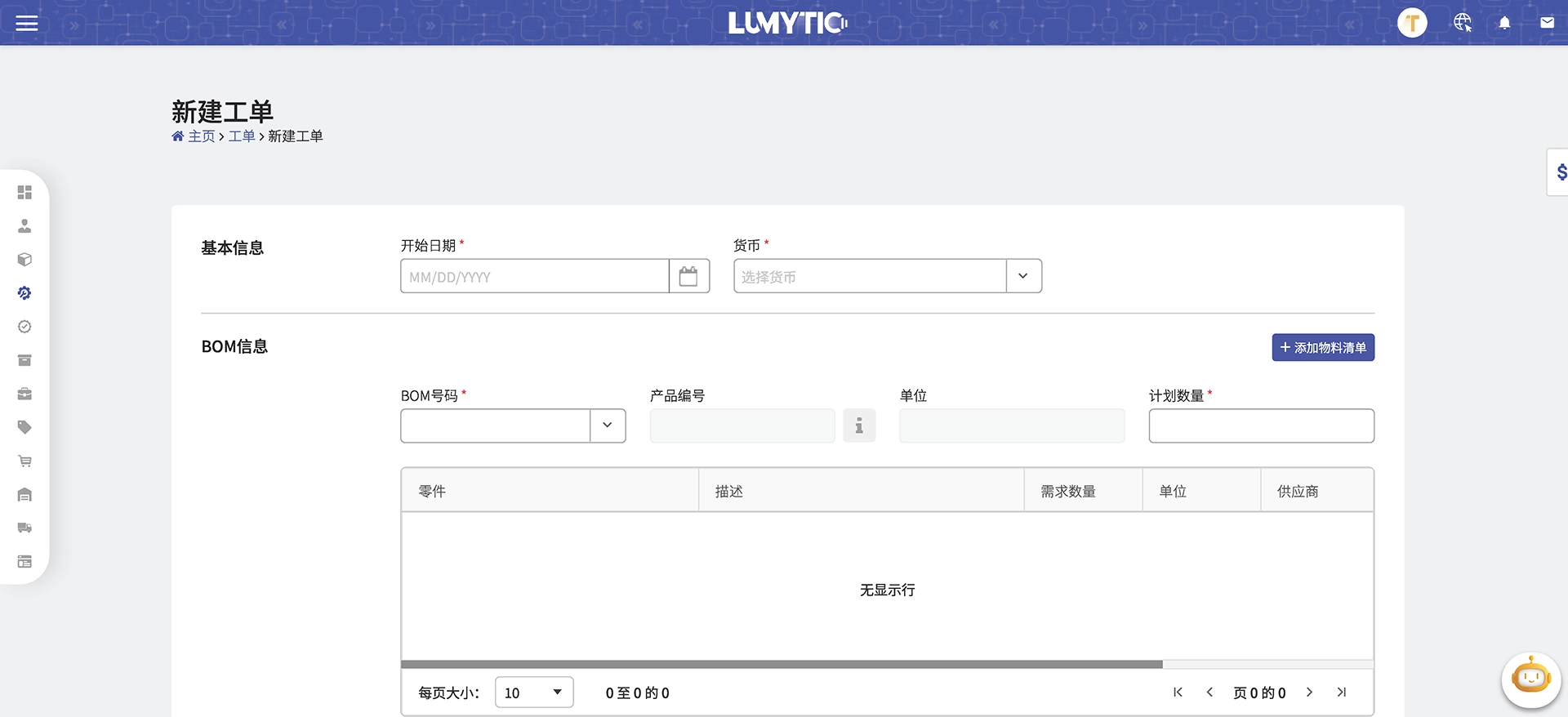This screenshot has width=1568, height=717.
Task: Click the product info icon button
Action: 858,425
